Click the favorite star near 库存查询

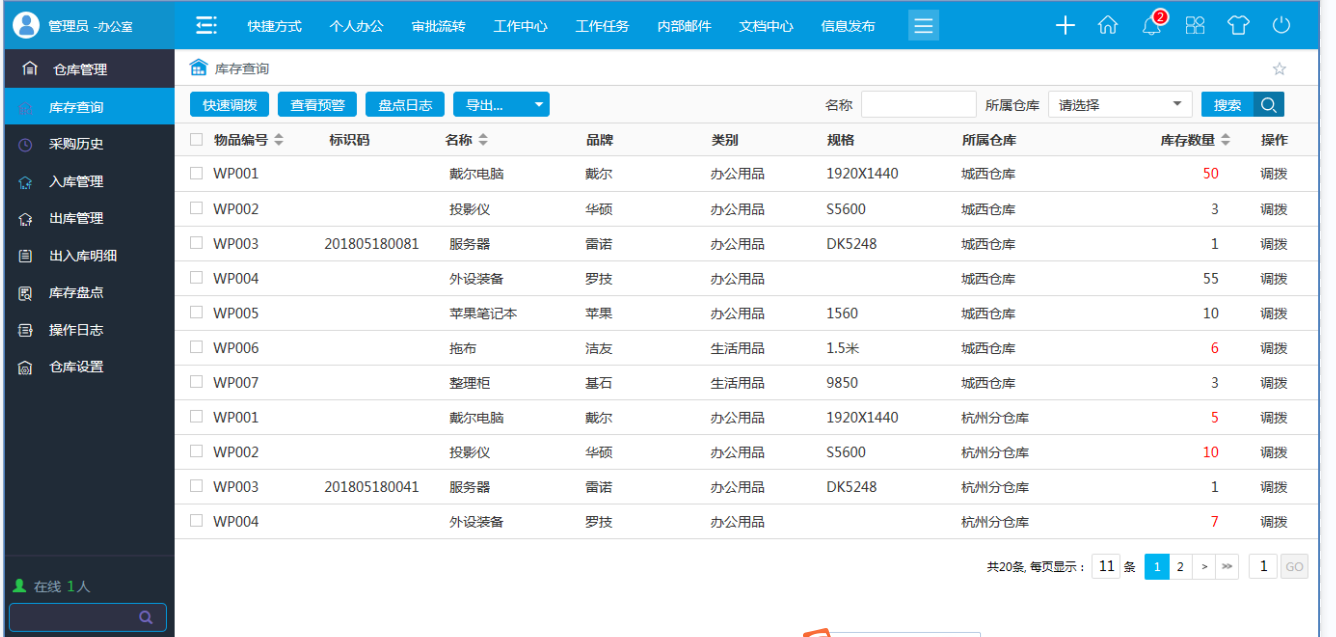click(x=1279, y=68)
